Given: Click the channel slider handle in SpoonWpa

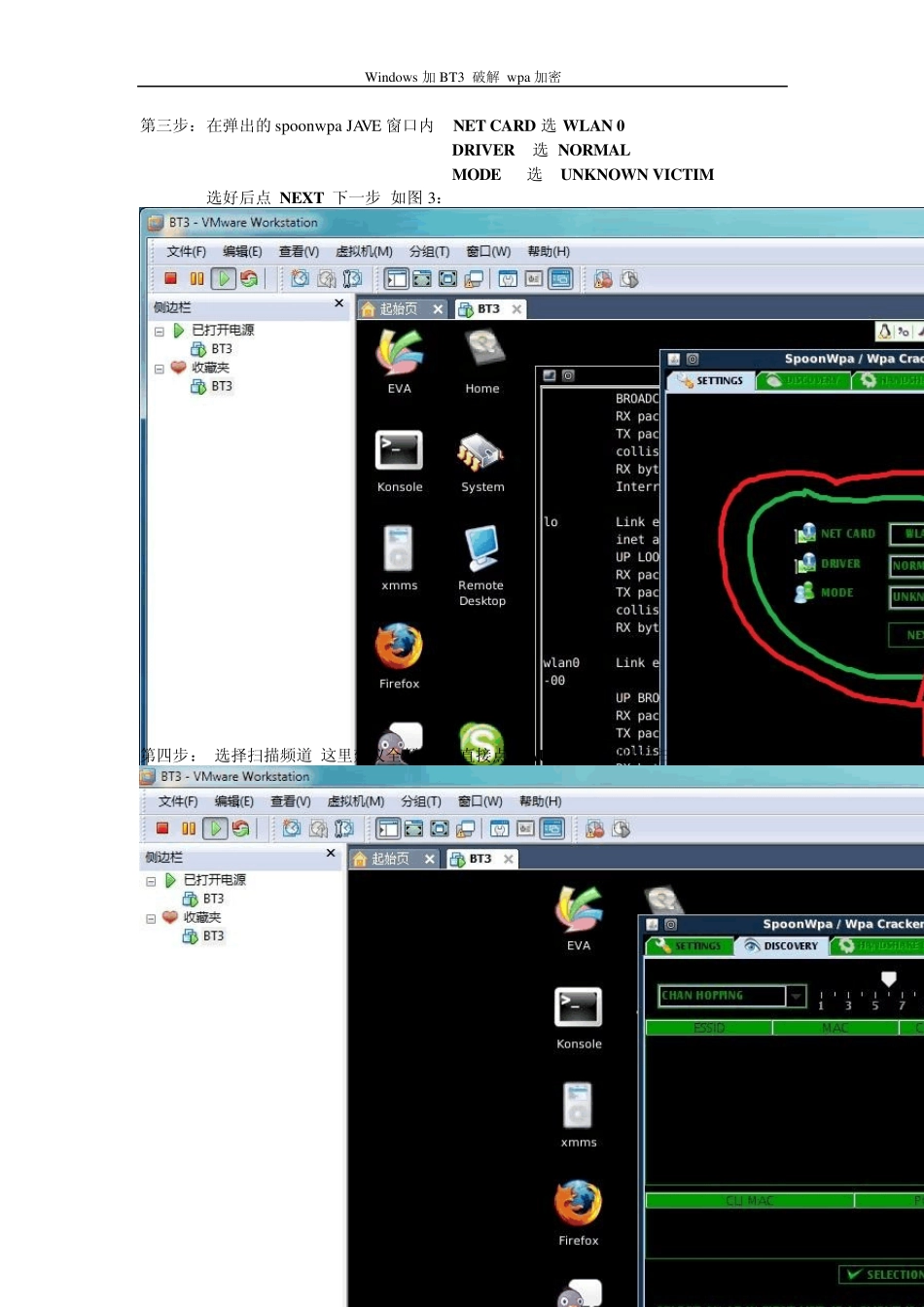Looking at the screenshot, I should click(x=888, y=978).
